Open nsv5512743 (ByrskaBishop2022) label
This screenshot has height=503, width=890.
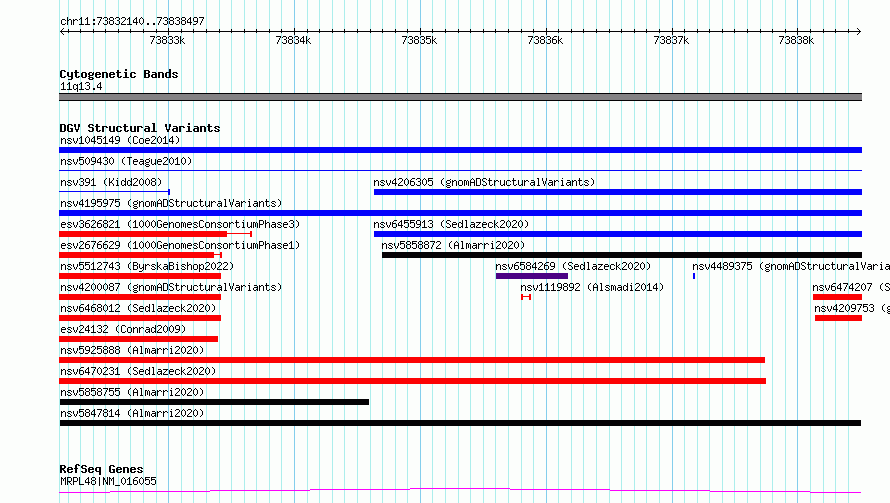[147, 266]
